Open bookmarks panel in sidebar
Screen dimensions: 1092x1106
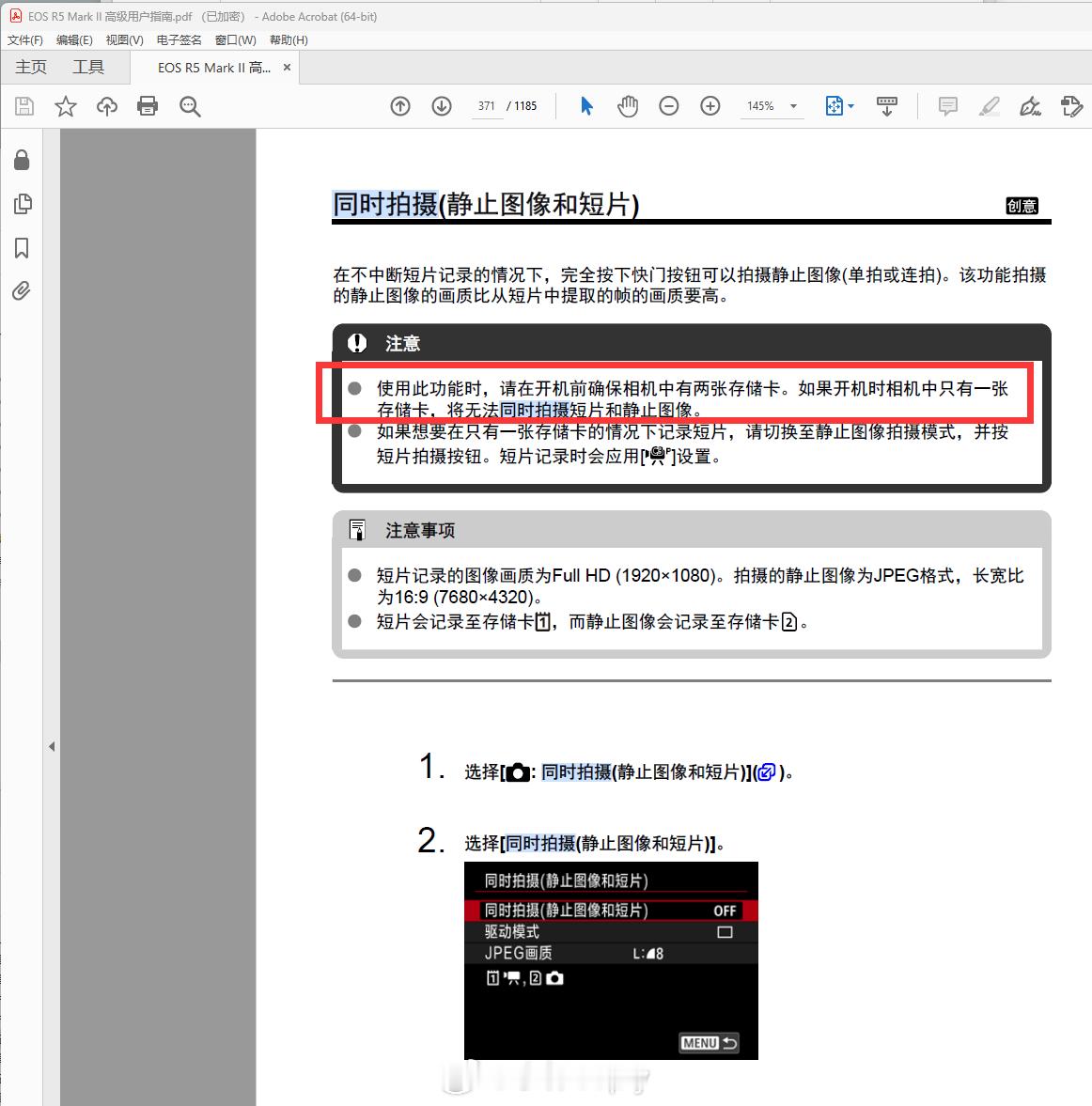22,247
